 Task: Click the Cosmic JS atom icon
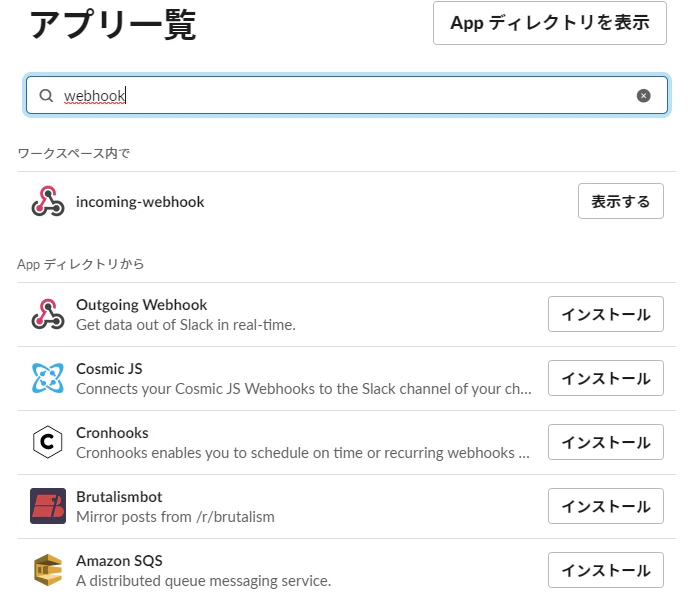tap(48, 378)
